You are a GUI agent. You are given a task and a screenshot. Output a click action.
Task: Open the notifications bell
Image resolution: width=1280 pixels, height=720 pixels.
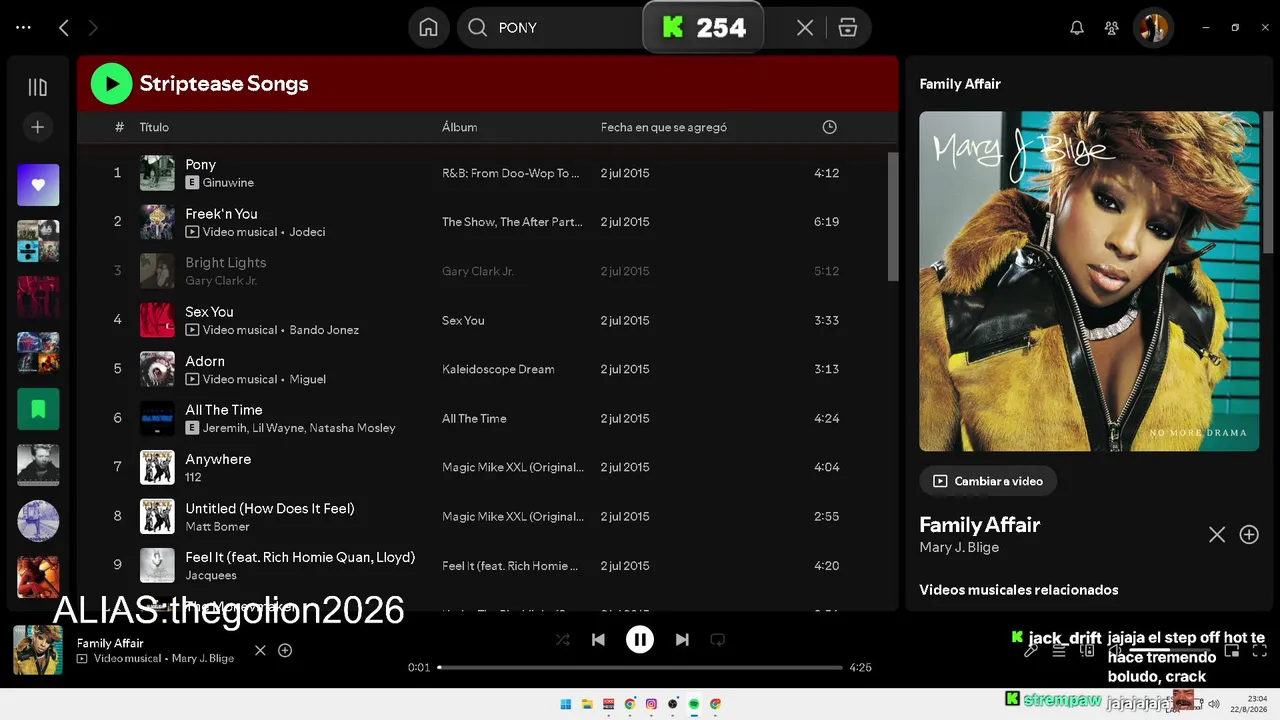click(x=1077, y=28)
